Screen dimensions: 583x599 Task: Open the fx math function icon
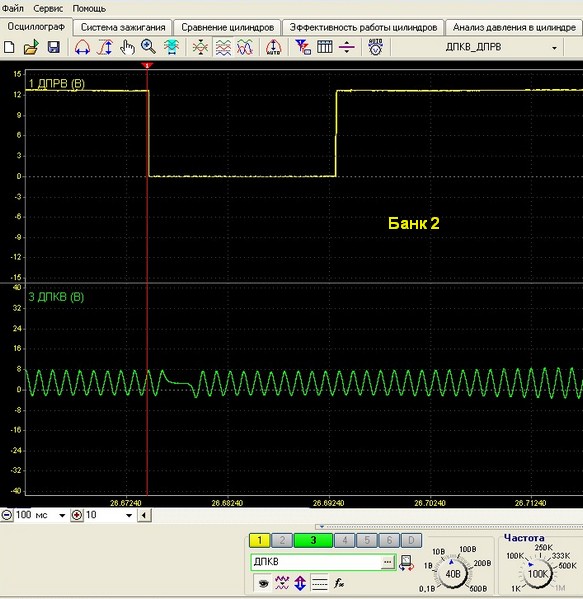pyautogui.click(x=338, y=583)
